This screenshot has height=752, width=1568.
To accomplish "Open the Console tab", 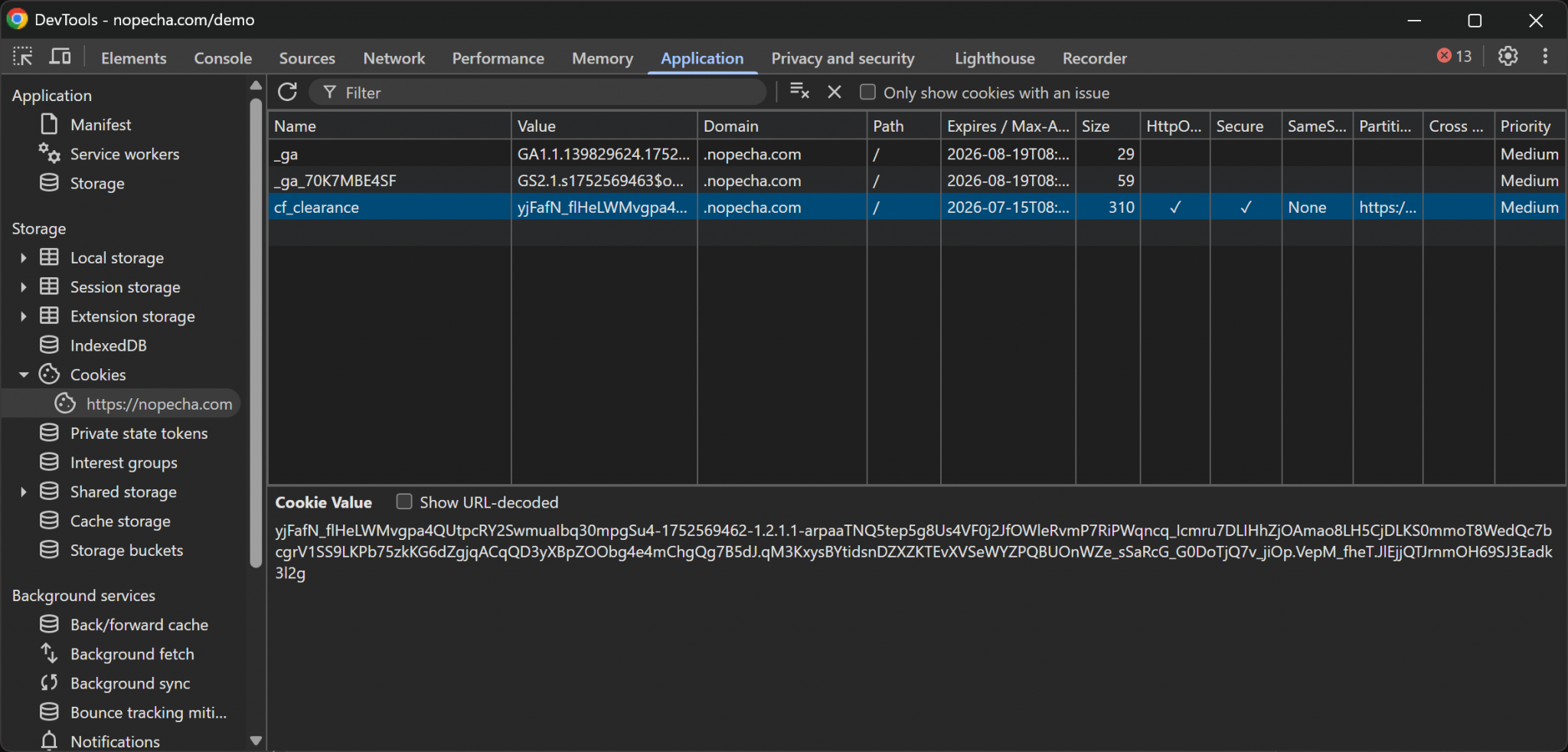I will tap(223, 58).
